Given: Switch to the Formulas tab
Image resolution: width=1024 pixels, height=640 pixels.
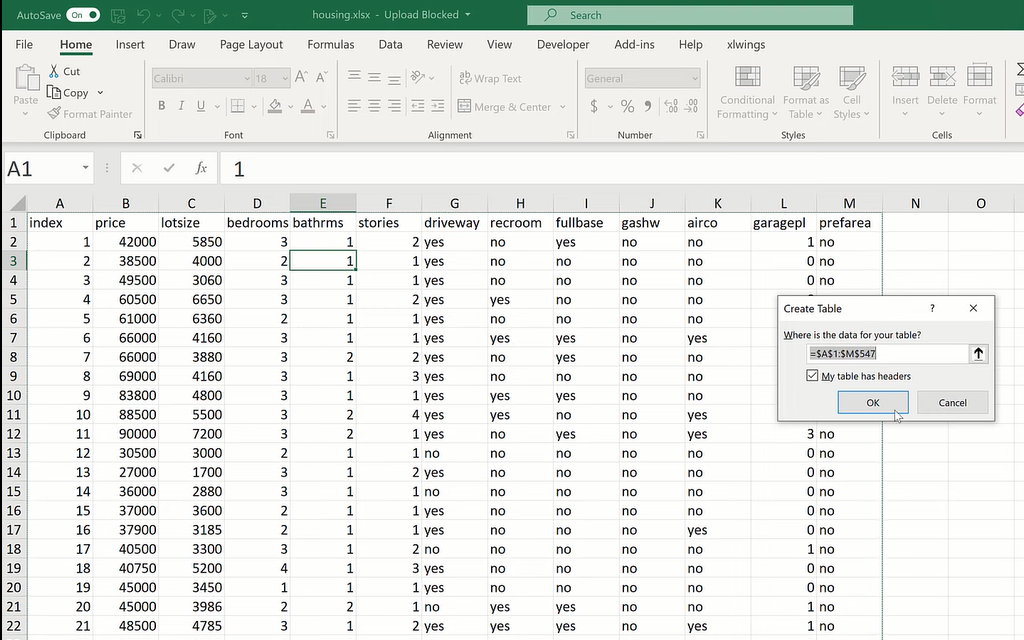Looking at the screenshot, I should click(330, 44).
